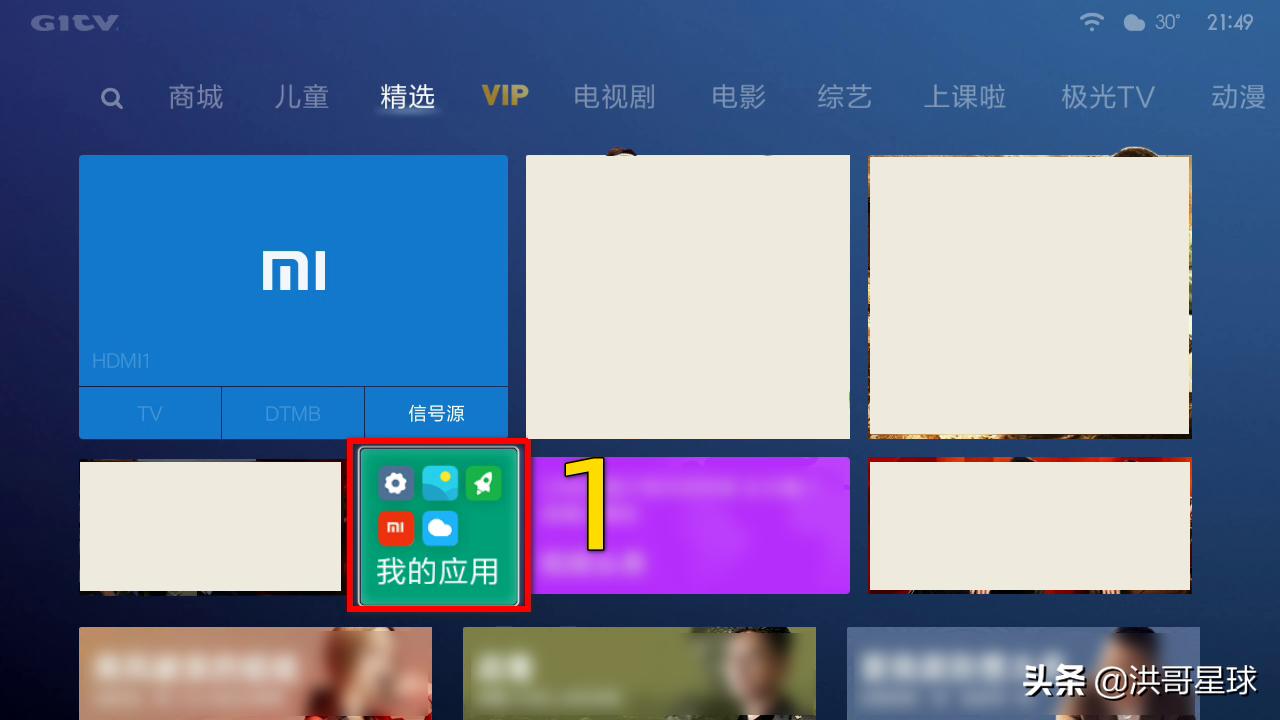This screenshot has height=720, width=1280.
Task: Click the purple promotional banner tile
Action: click(x=700, y=526)
